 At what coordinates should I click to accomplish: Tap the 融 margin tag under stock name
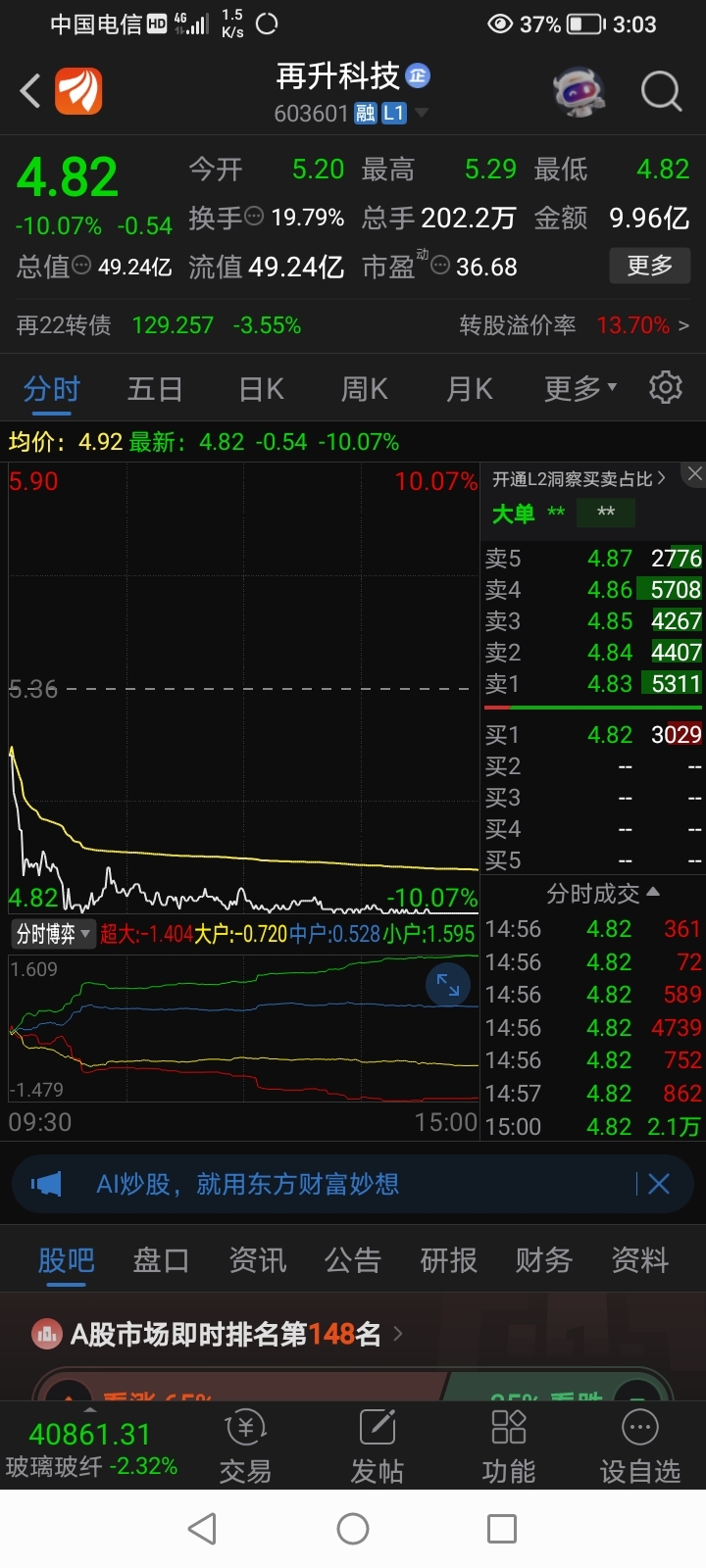tap(366, 114)
